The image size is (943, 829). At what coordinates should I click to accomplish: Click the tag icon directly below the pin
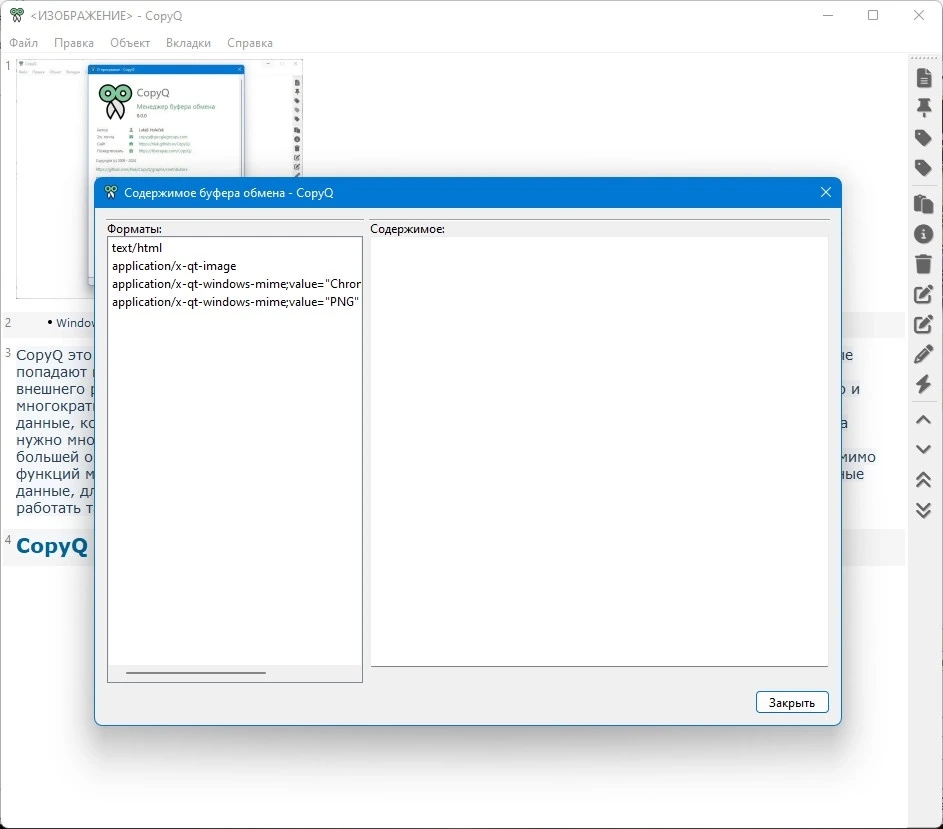point(924,138)
